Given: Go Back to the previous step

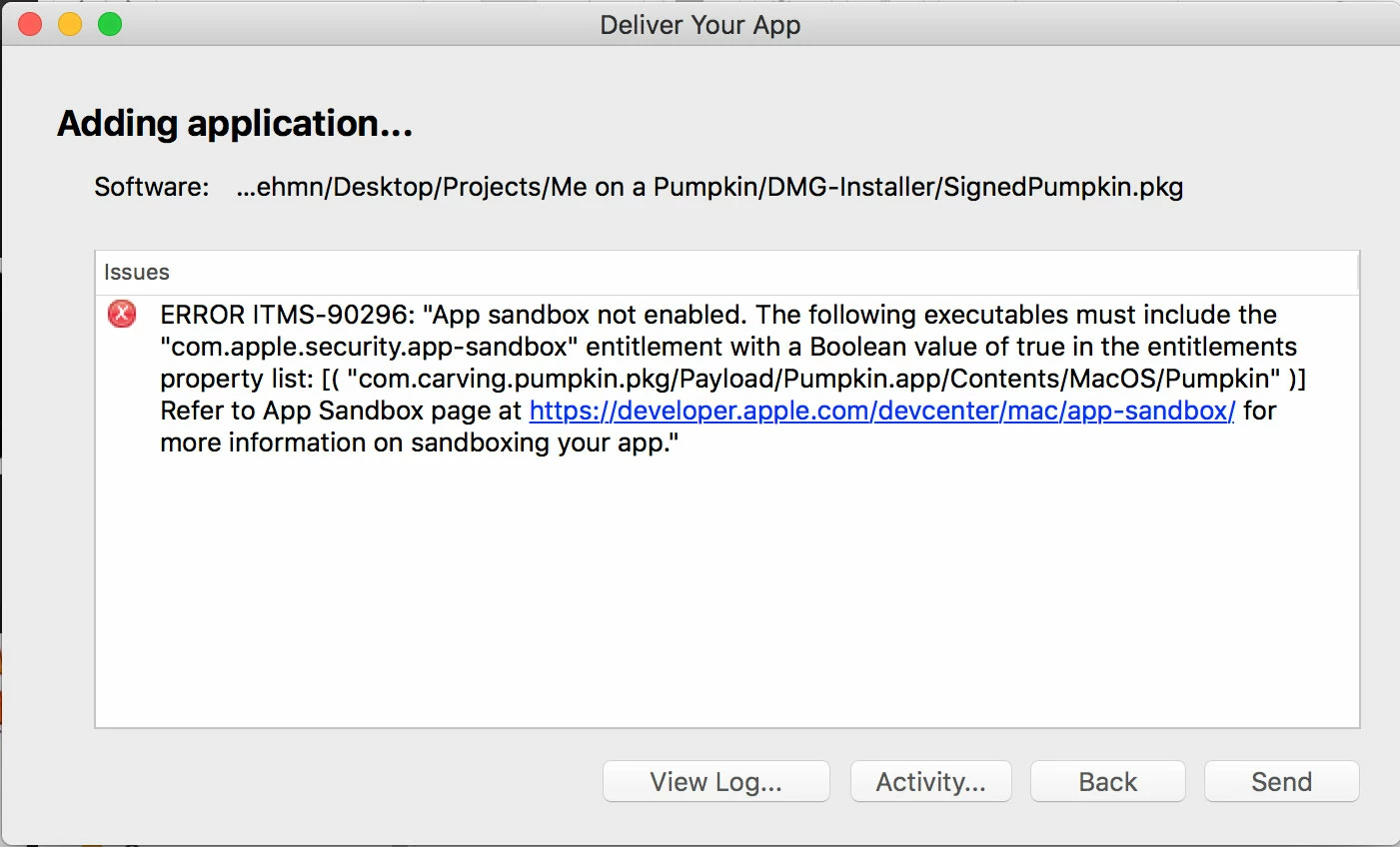Looking at the screenshot, I should click(x=1107, y=782).
